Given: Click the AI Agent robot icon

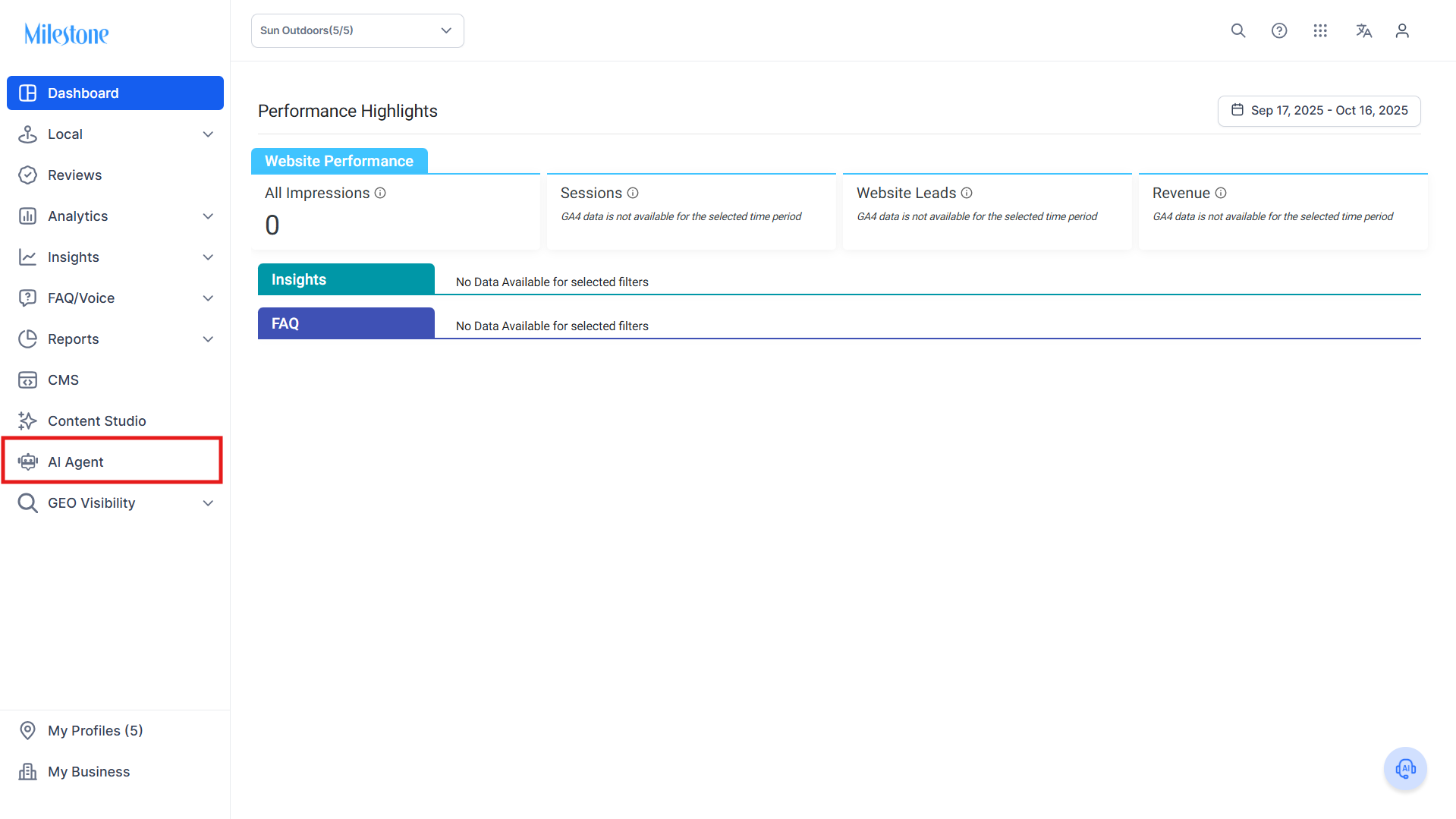Looking at the screenshot, I should click(x=28, y=462).
